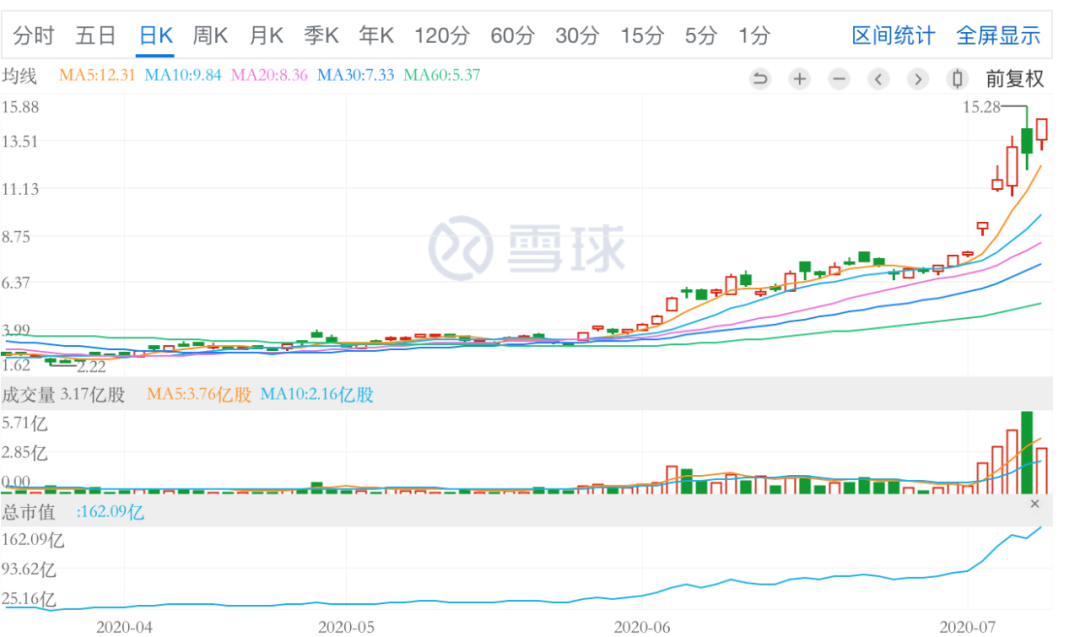
Task: Click the MA5:12.31 indicator label
Action: [96, 75]
